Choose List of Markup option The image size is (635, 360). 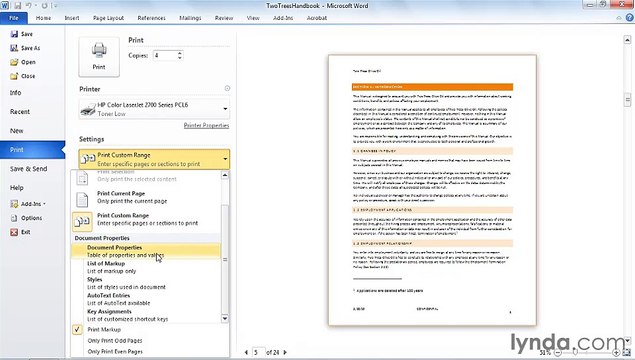pos(146,267)
